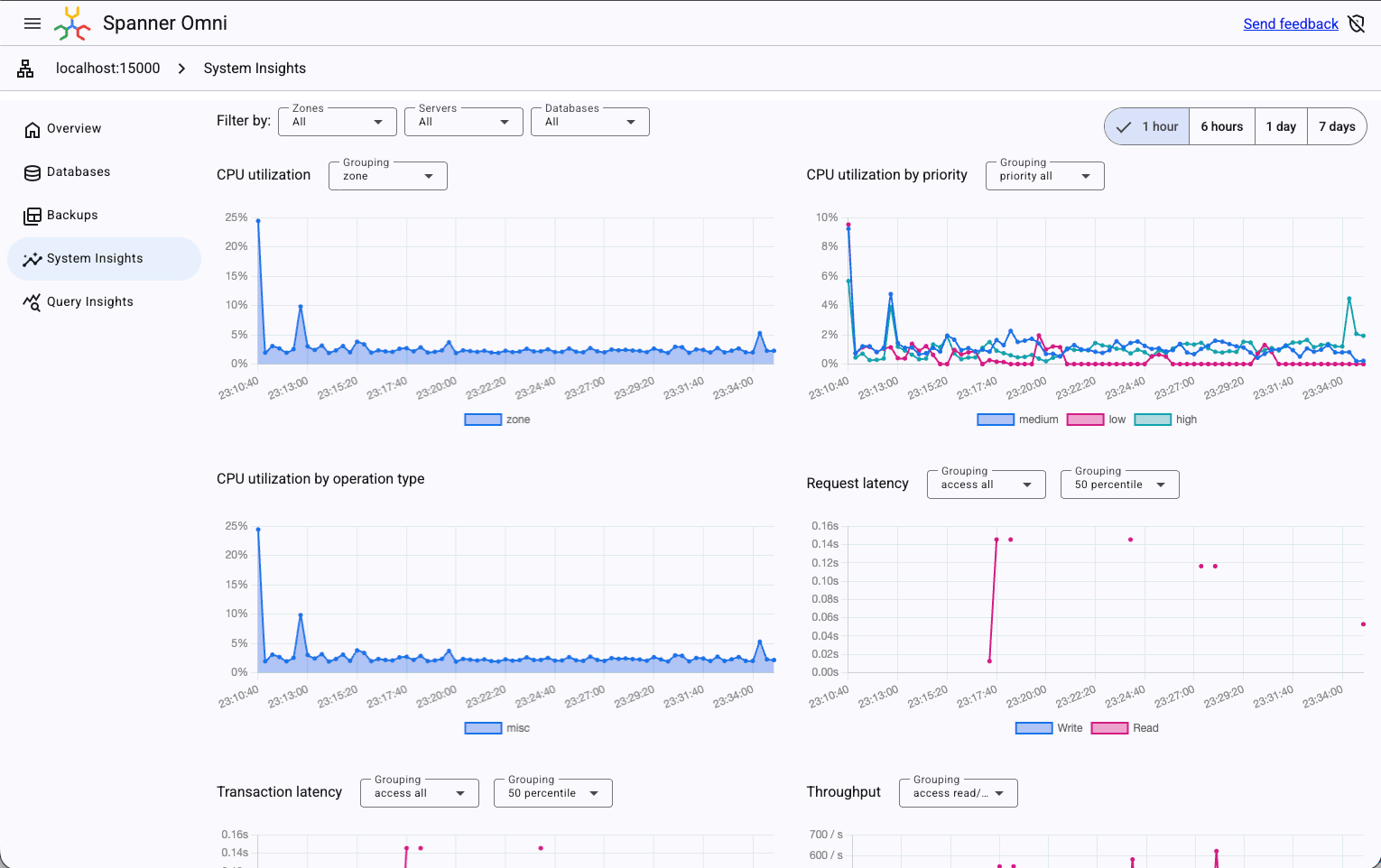Click the shield privacy icon
This screenshot has height=868, width=1381.
point(1356,23)
